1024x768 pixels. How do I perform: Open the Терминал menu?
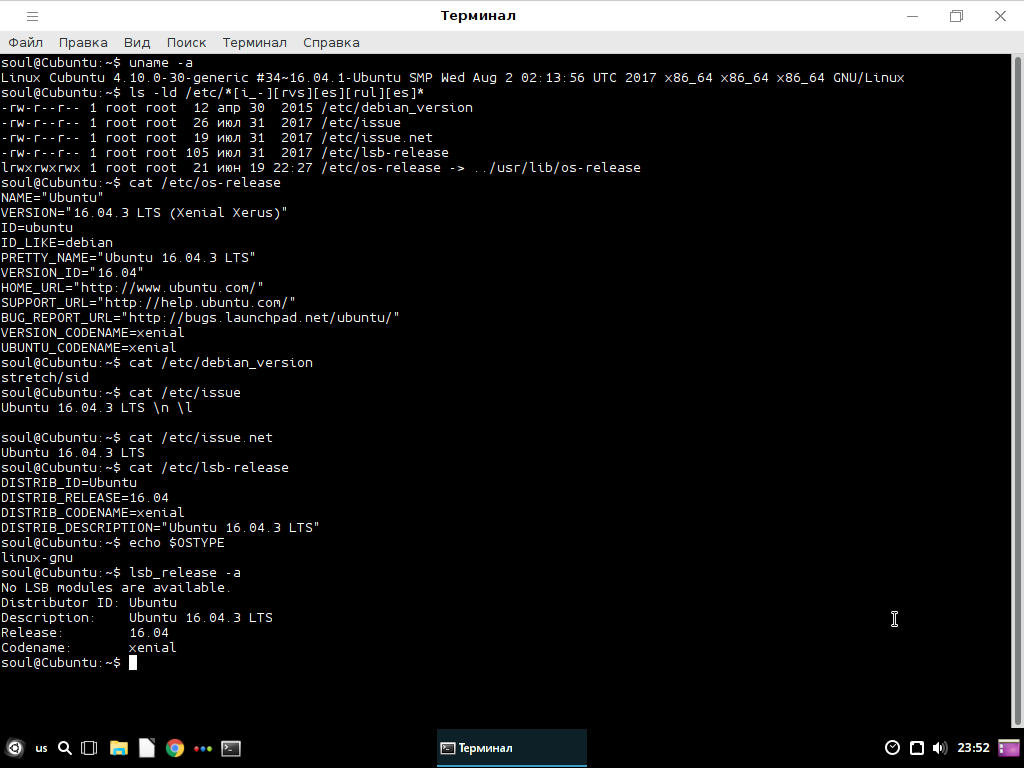pos(254,42)
